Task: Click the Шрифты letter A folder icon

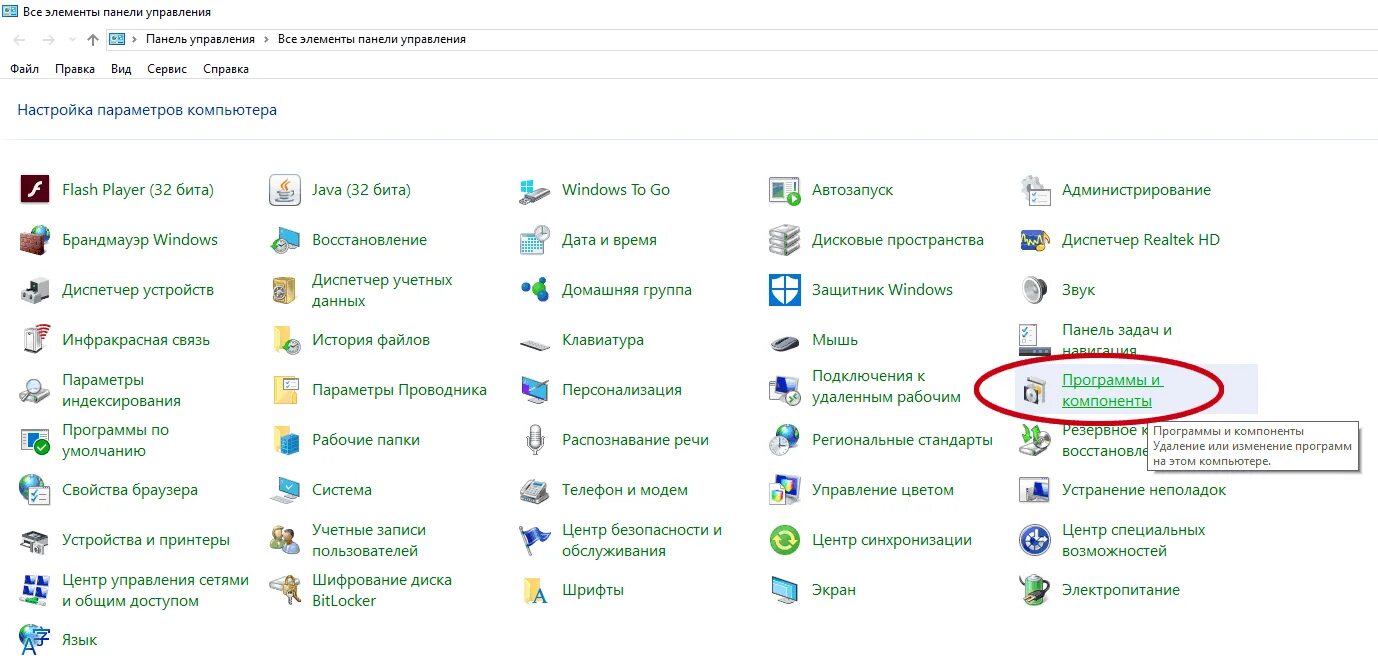Action: 537,590
